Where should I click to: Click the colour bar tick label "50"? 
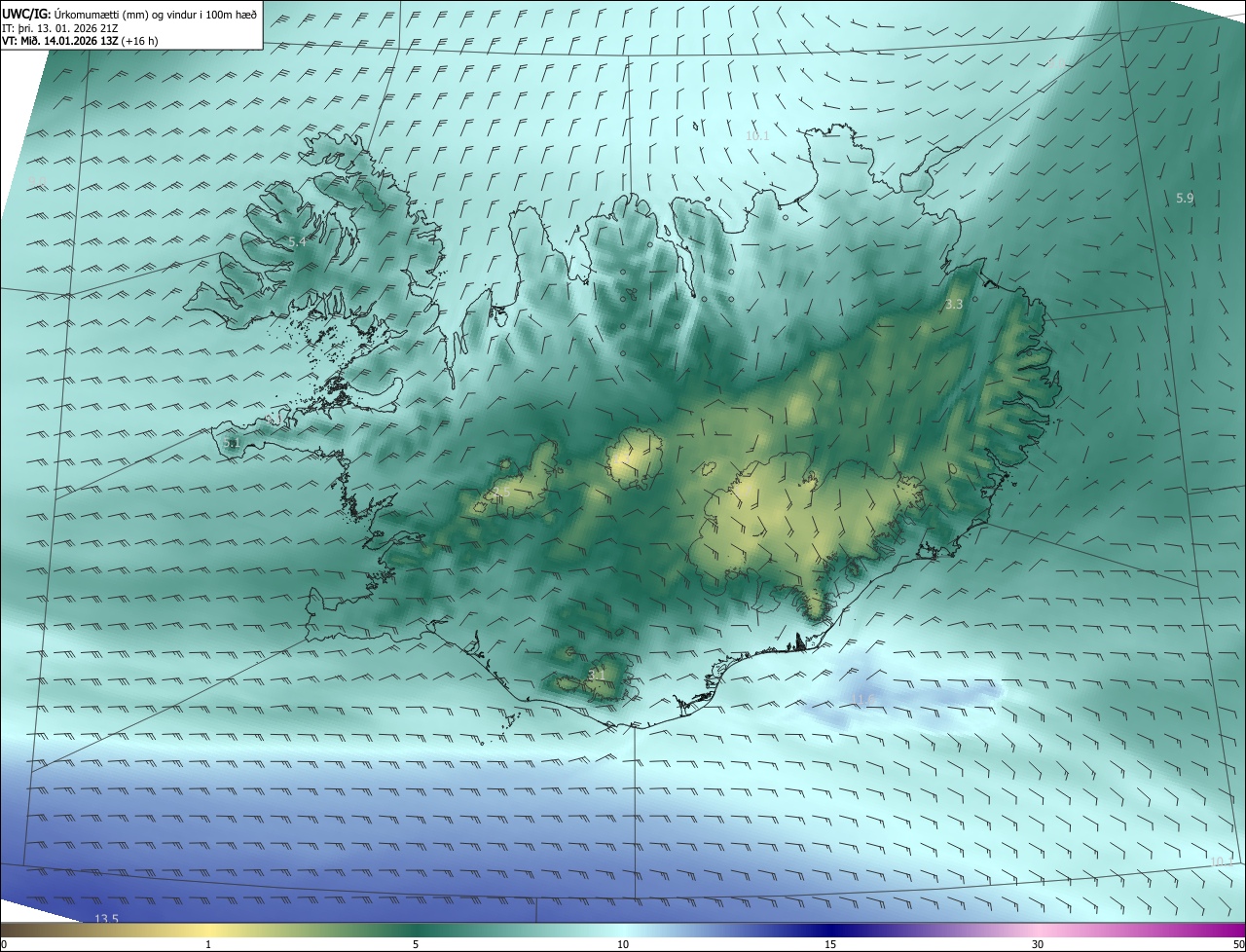(x=1238, y=944)
